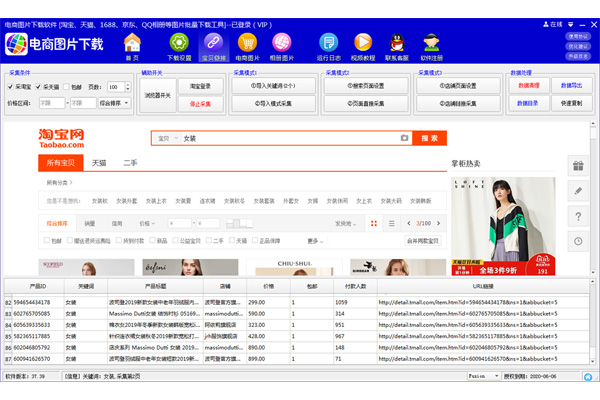This screenshot has width=600, height=400.
Task: Open 下载设置 download settings
Action: 179,44
